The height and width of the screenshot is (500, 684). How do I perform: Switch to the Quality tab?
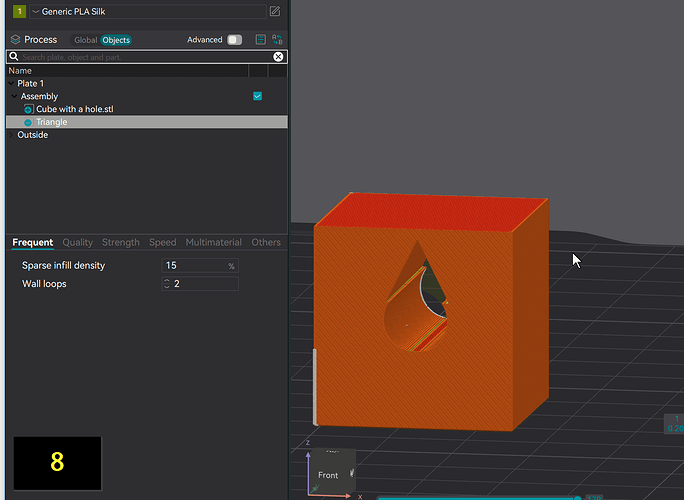coord(78,242)
